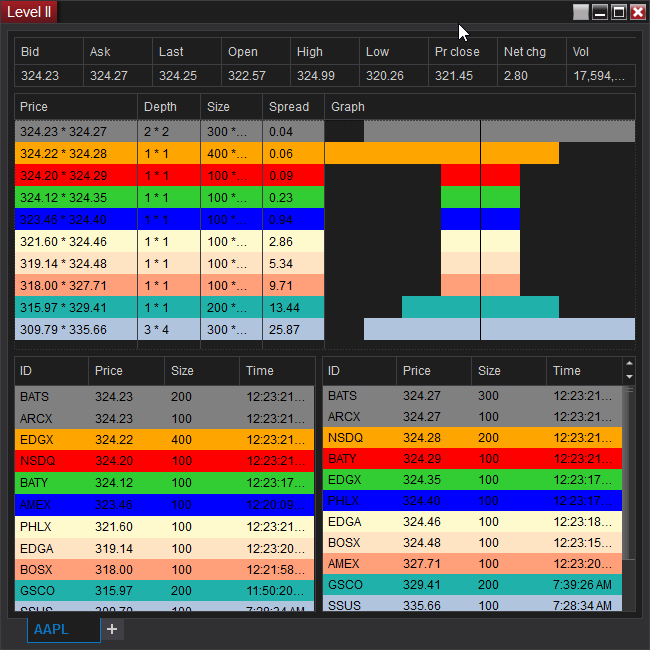
Task: Select BATS ask row at 324.27
Action: tap(473, 396)
